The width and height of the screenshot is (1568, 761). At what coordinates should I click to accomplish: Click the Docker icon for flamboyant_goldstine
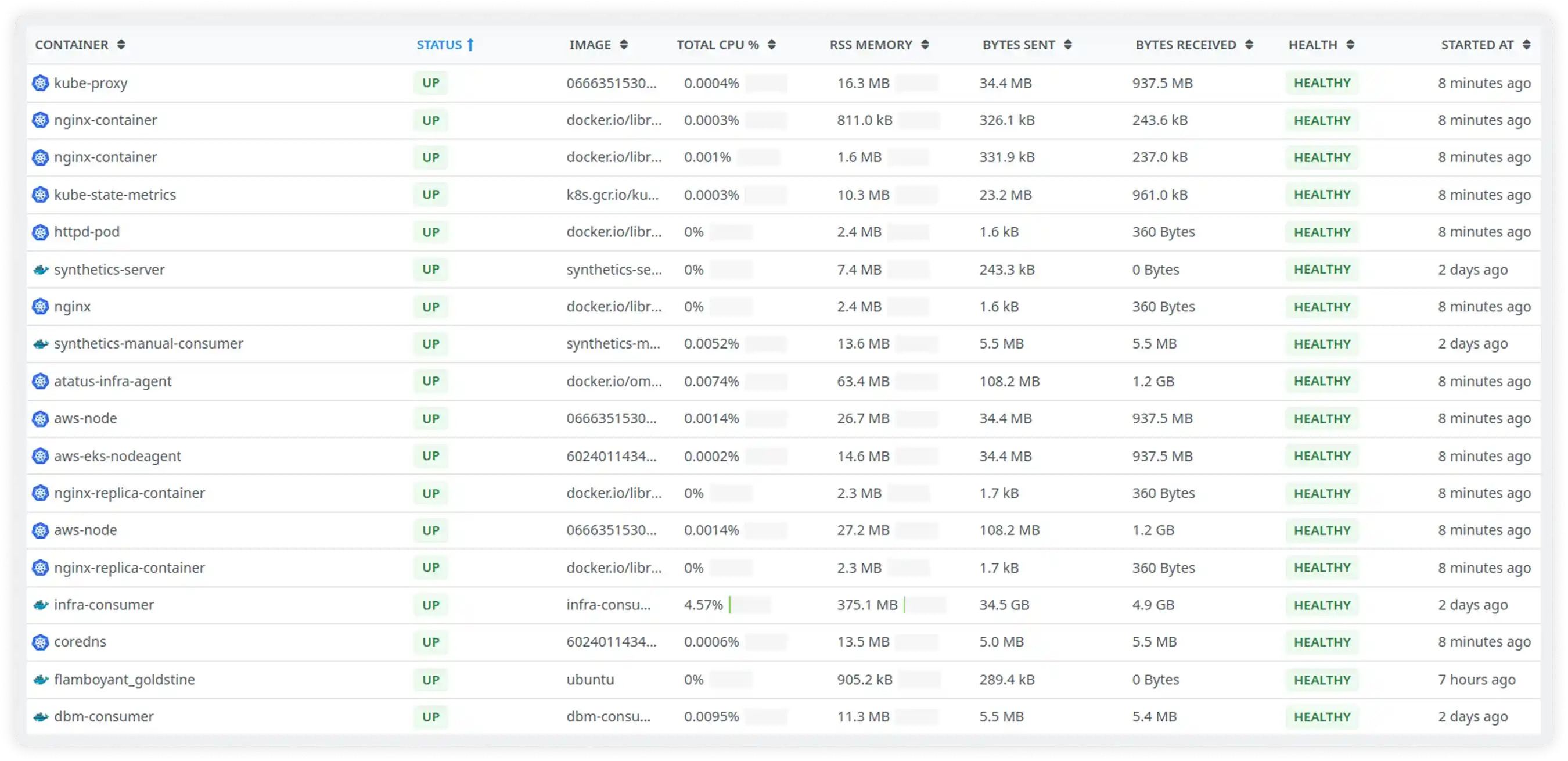tap(40, 680)
